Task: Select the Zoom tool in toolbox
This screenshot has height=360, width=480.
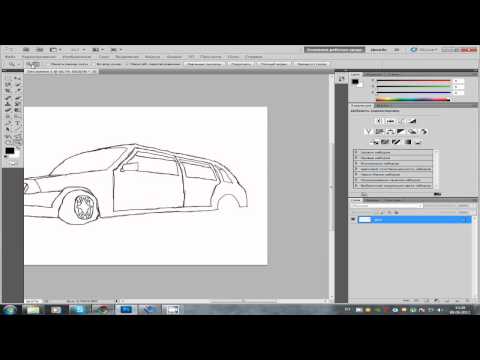Action: (x=18, y=143)
